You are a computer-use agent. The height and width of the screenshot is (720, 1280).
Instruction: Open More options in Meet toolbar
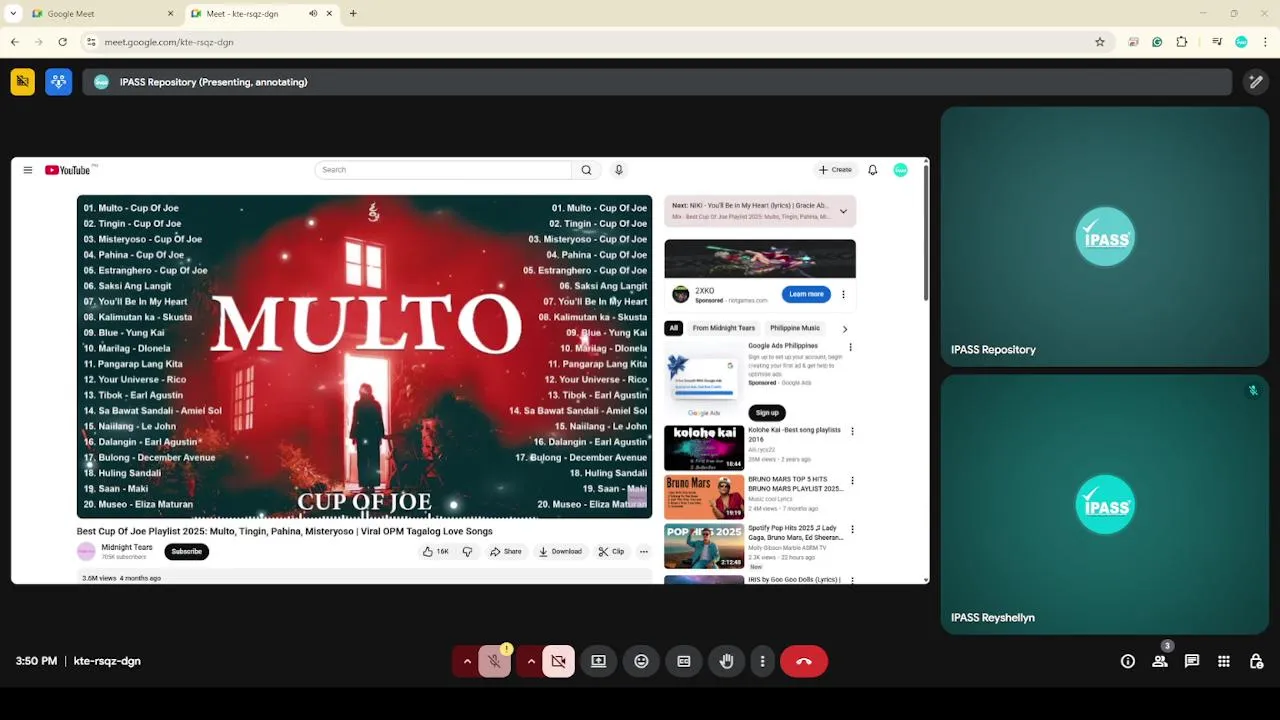pos(762,661)
